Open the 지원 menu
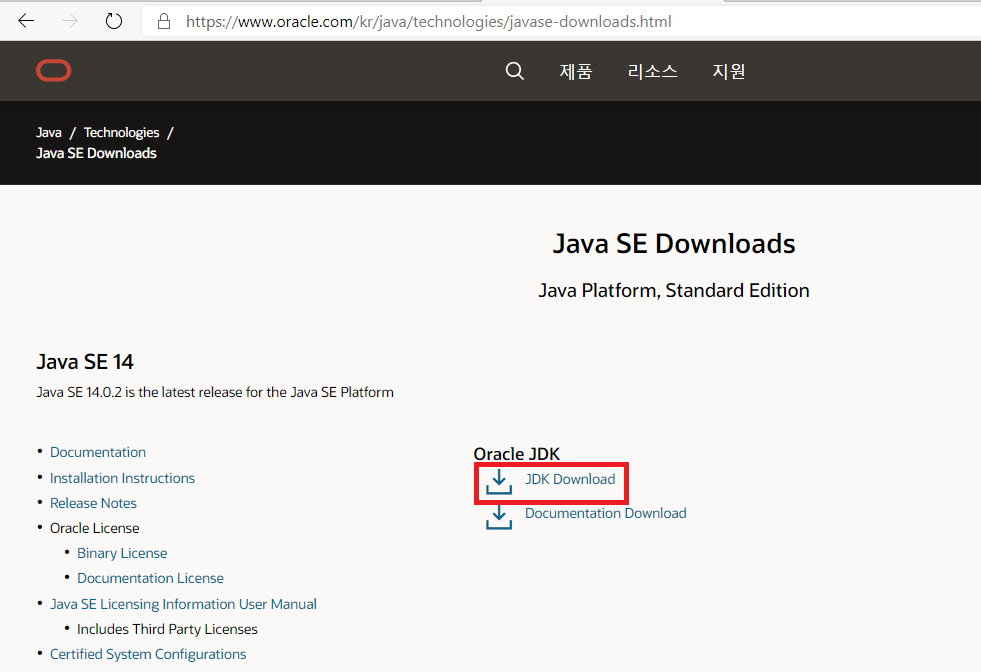Screen dimensions: 981x672 [x=729, y=71]
